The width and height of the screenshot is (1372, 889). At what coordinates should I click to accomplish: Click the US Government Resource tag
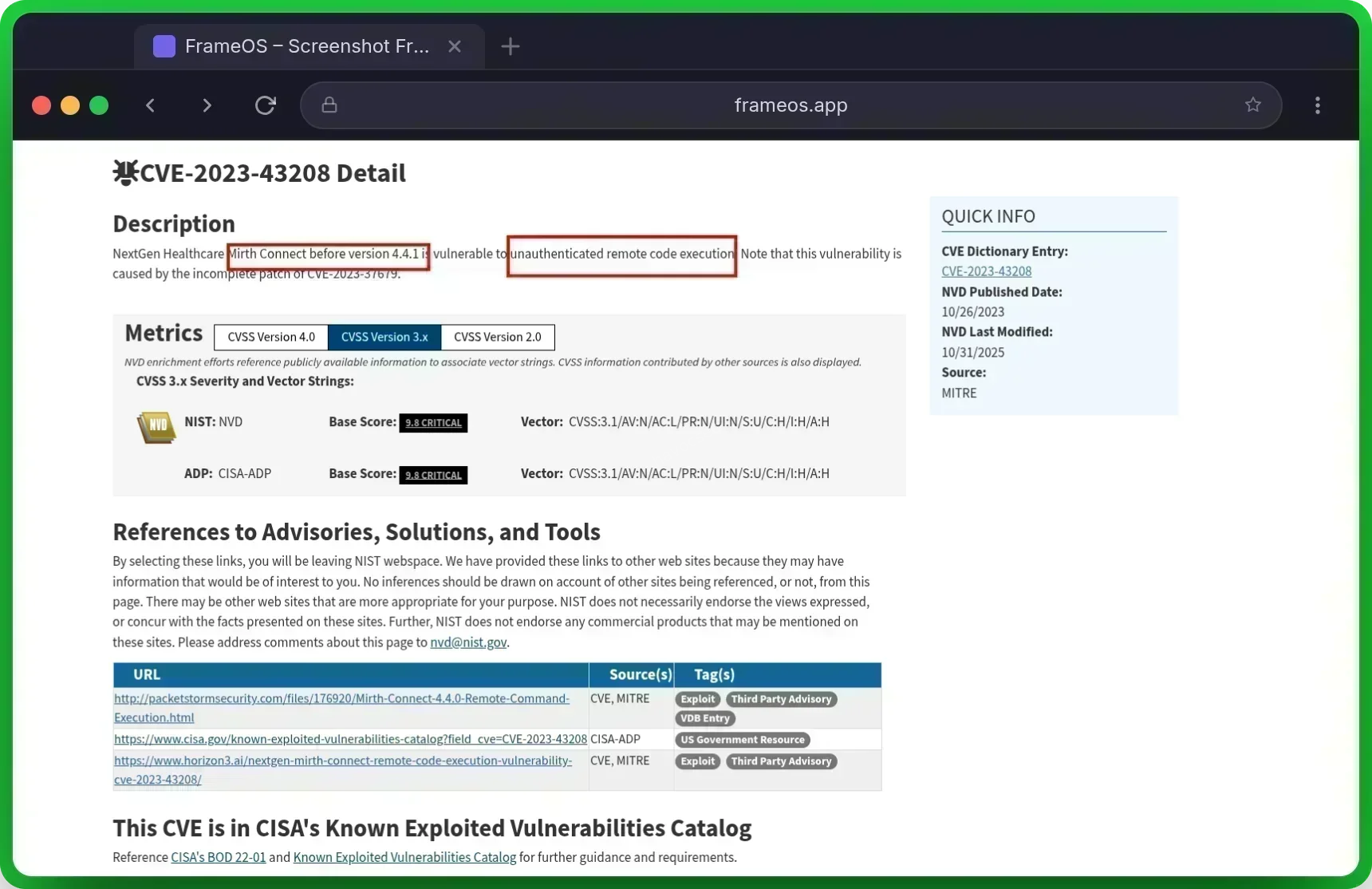click(743, 740)
